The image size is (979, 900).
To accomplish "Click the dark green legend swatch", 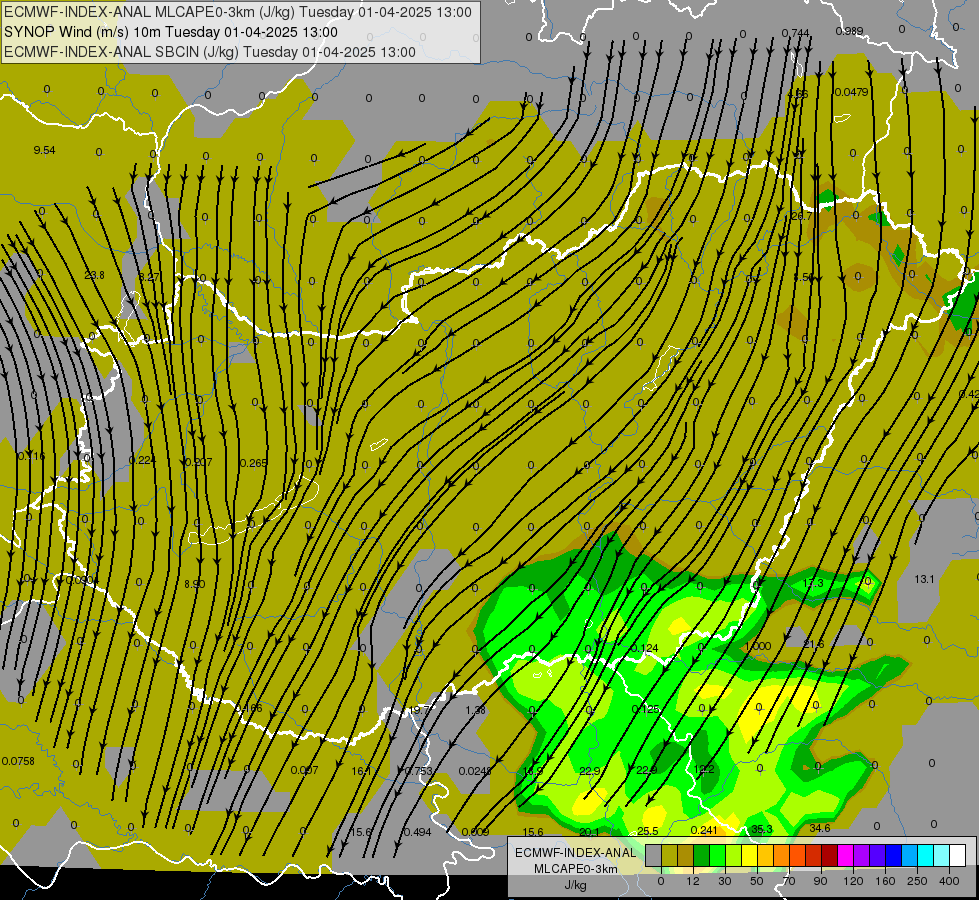I will click(x=702, y=855).
